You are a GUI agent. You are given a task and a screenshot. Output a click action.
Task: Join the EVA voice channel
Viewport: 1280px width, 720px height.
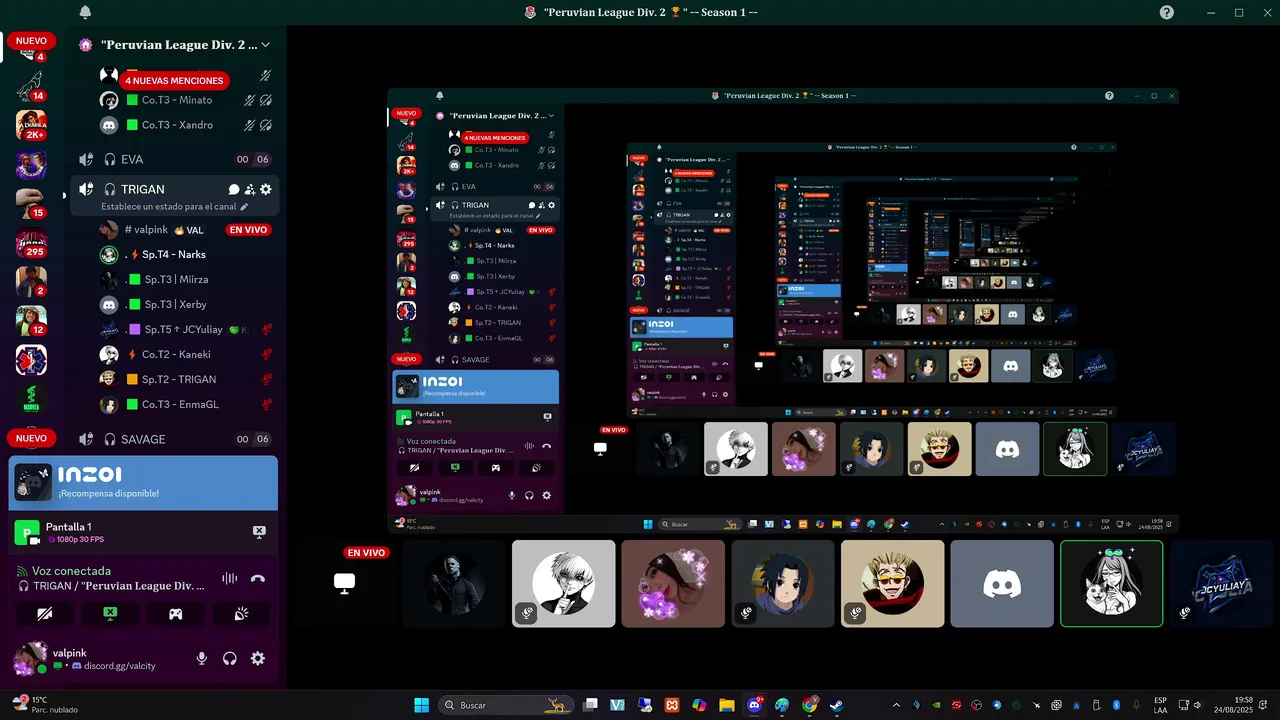point(174,159)
